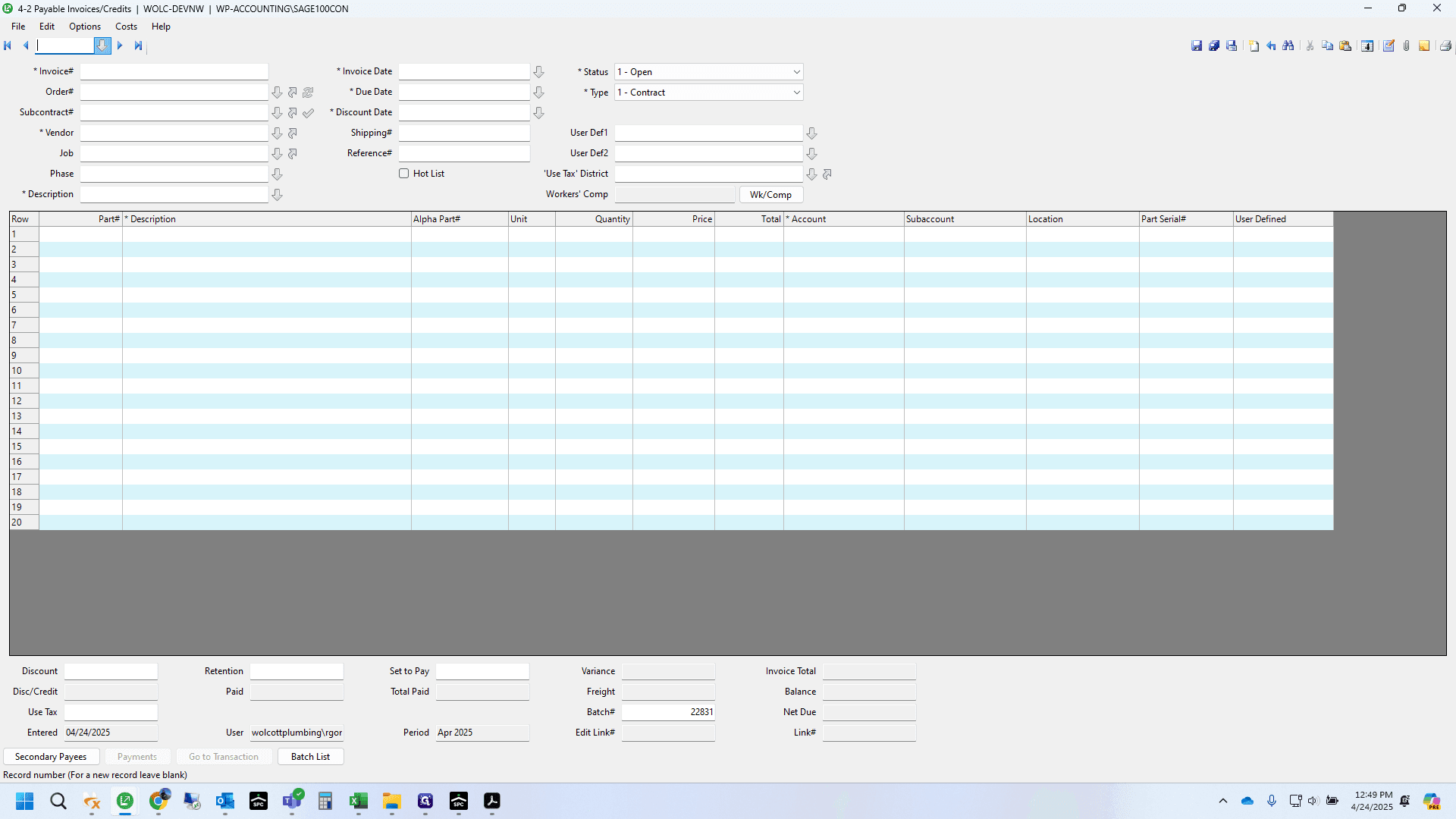Open record number lookup dropdown

click(x=102, y=46)
